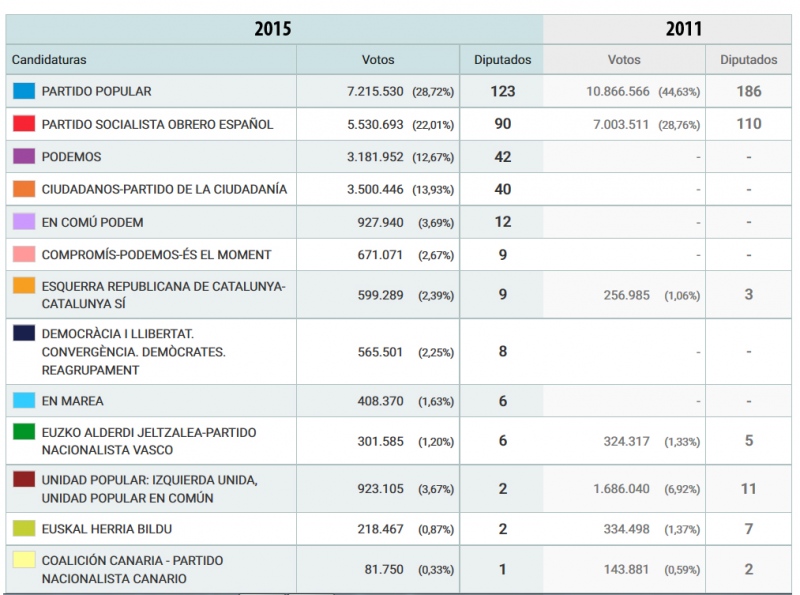Click the light blue En Marea swatch
The width and height of the screenshot is (800, 595).
24,400
